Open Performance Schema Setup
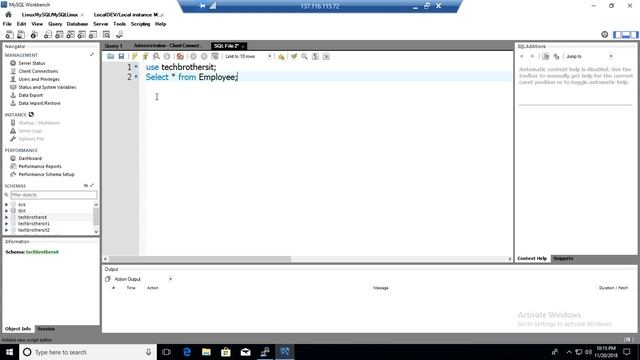640x360 pixels. click(x=47, y=174)
